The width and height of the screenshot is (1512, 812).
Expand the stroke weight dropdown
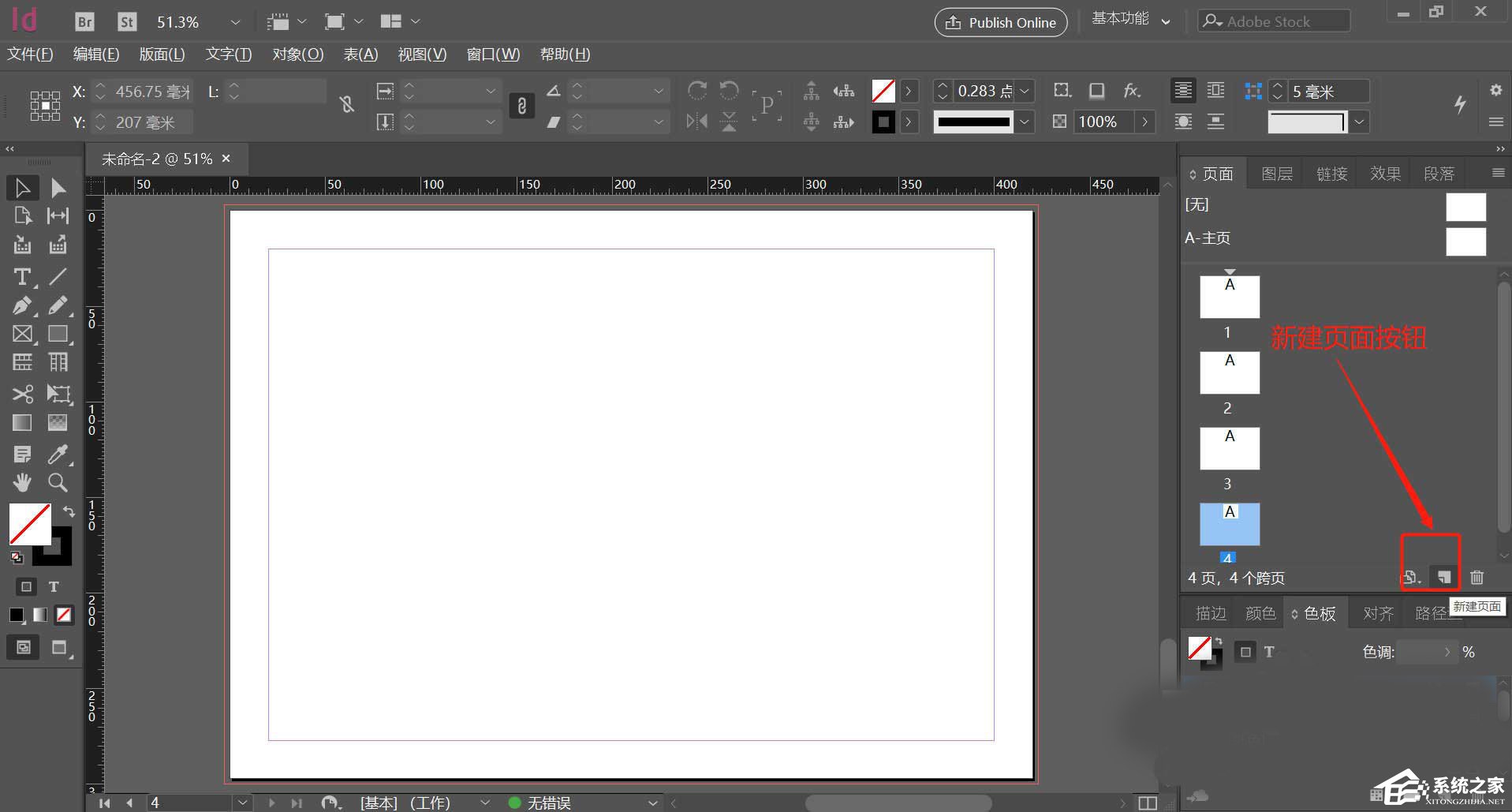[x=1025, y=92]
